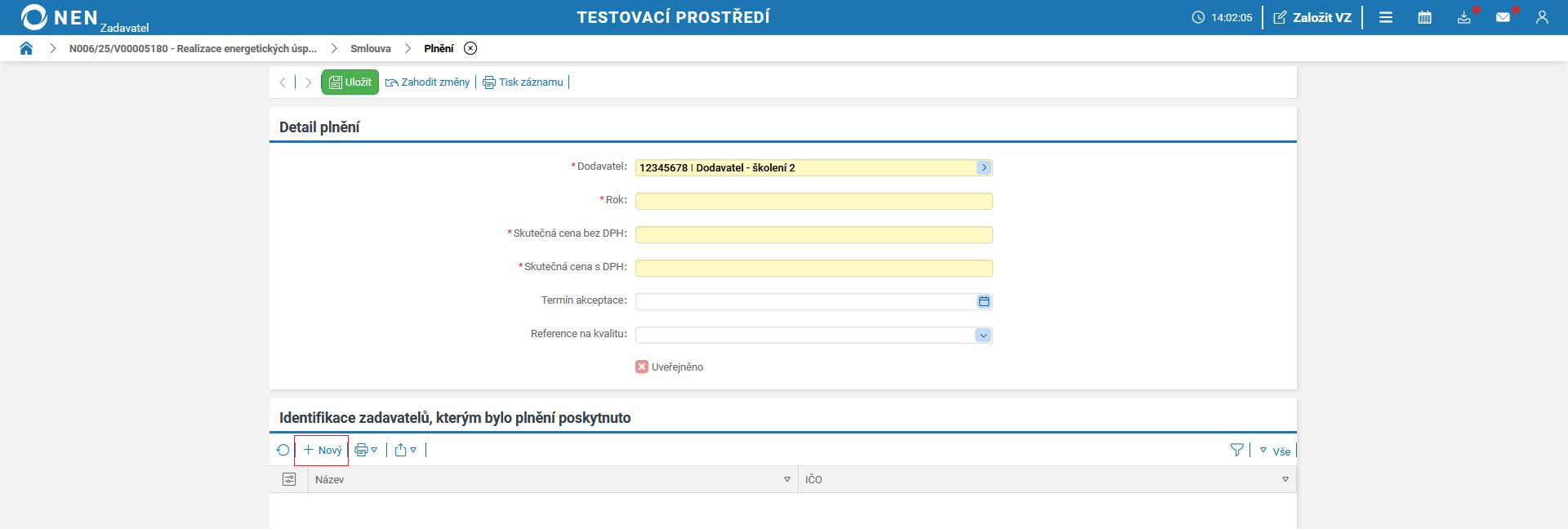Image resolution: width=1568 pixels, height=529 pixels.
Task: Expand the Reference na kvalitu dropdown
Action: 983,335
